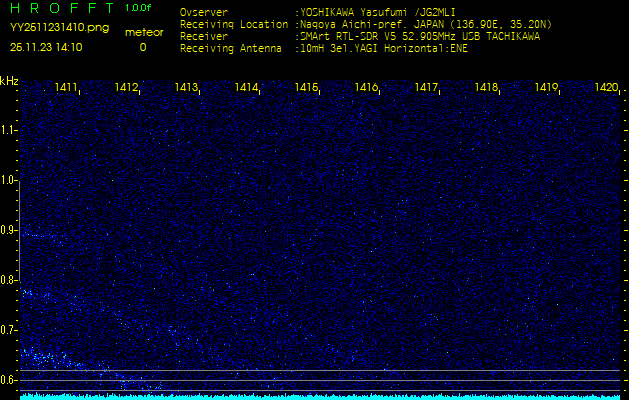Click the 0.6 frequency axis label
Viewport: 629px width, 400px height.
coord(9,379)
